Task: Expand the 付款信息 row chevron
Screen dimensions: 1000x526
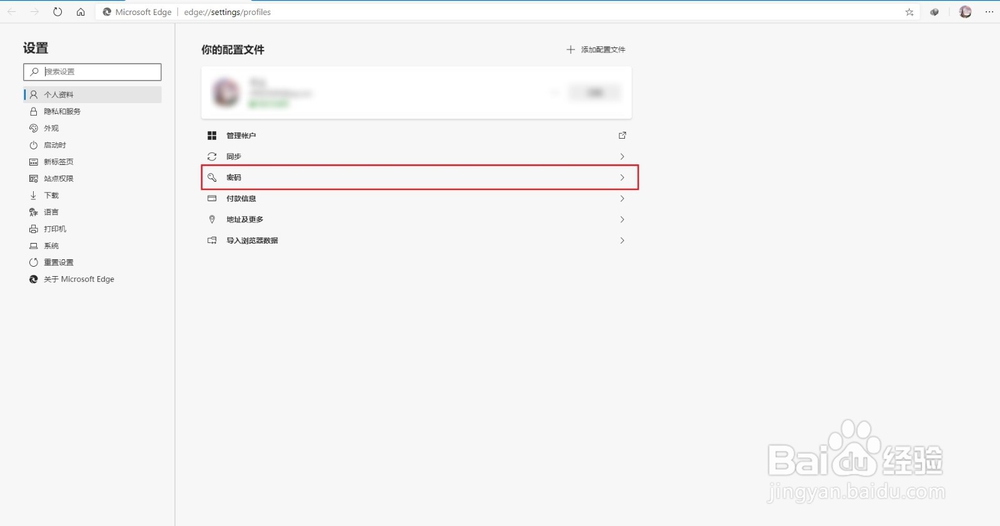Action: 622,198
